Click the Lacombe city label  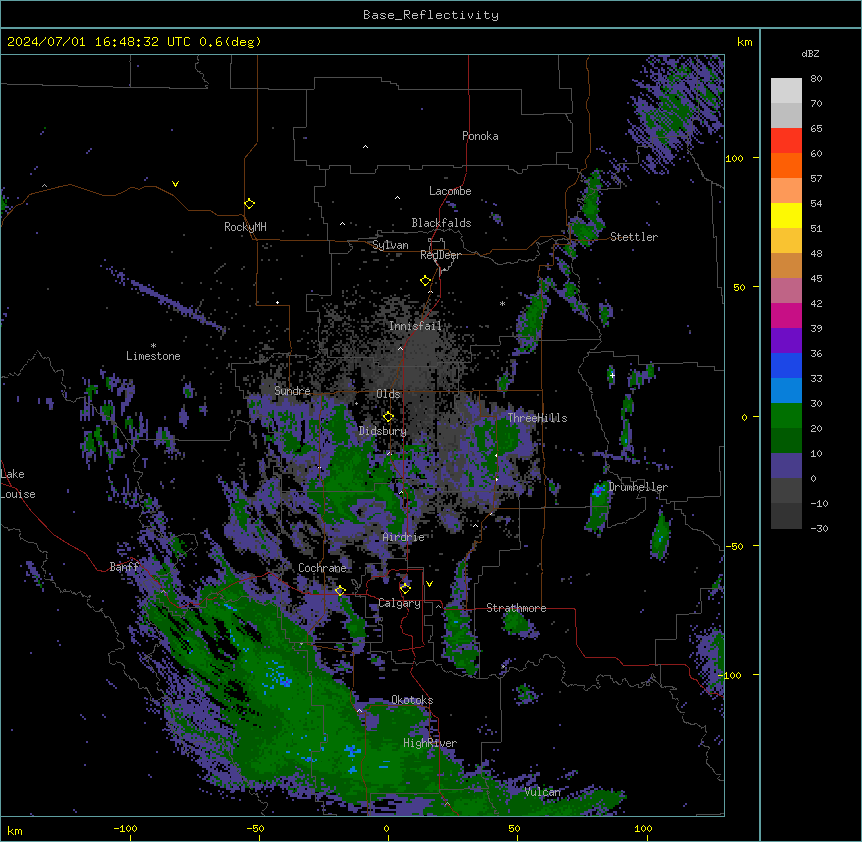[450, 191]
